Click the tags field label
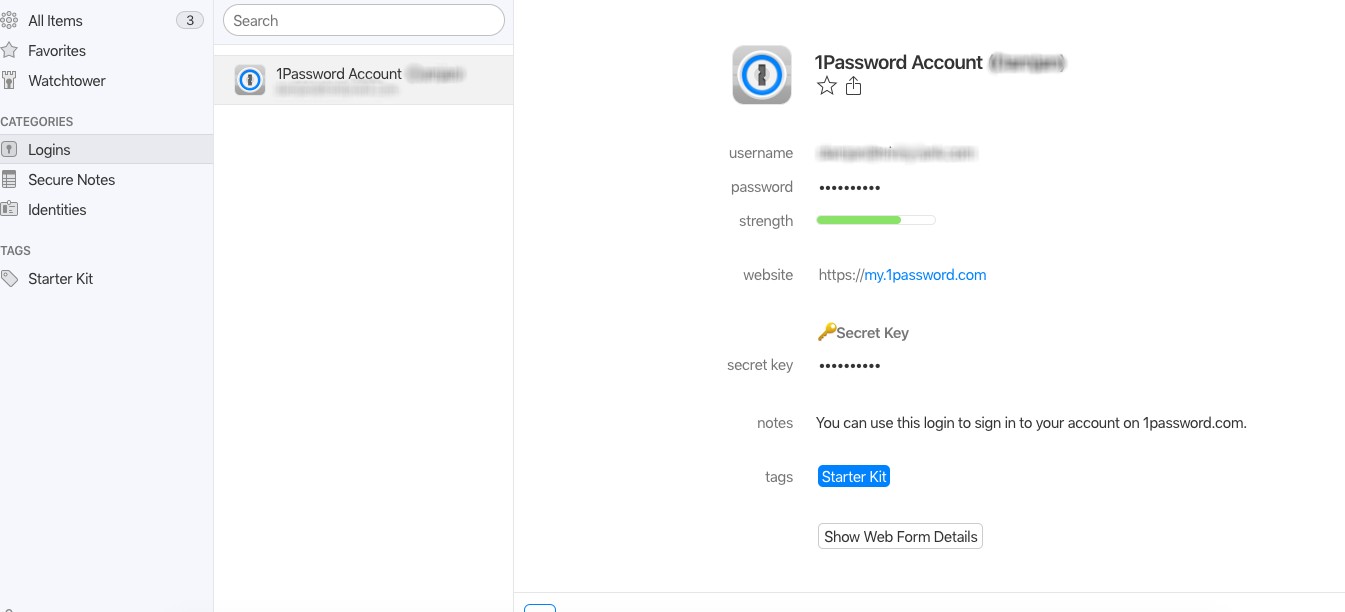Screen dimensions: 1345x612 point(779,477)
